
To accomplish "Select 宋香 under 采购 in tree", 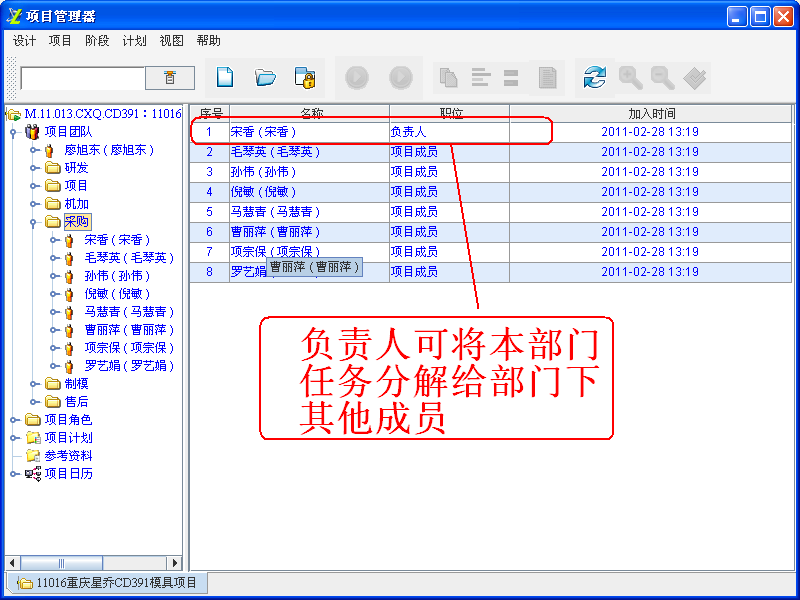I will pos(117,240).
